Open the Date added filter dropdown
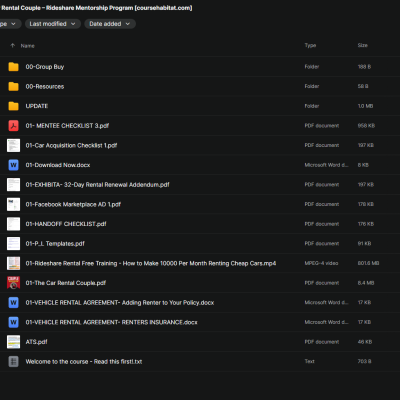Screen dimensions: 400x400 110,24
